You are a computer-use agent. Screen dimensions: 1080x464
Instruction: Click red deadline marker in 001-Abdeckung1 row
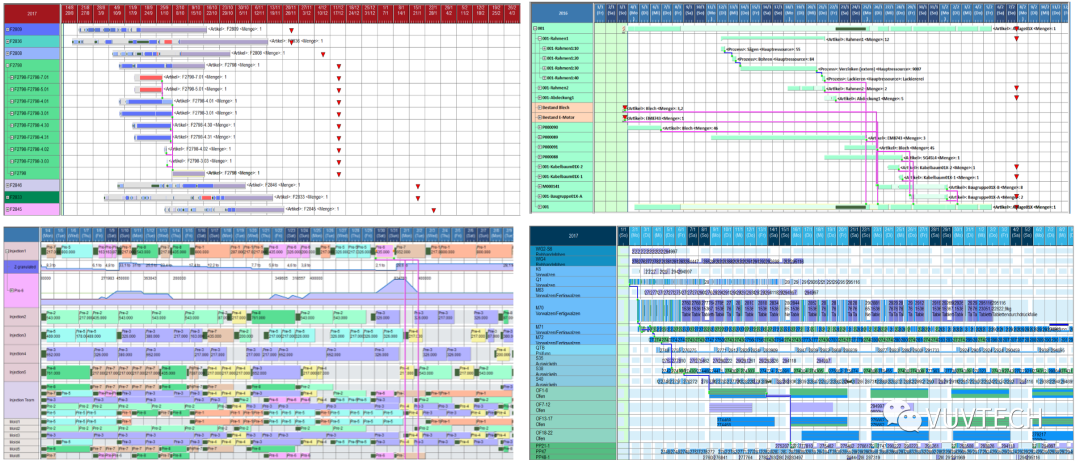[x=1016, y=99]
